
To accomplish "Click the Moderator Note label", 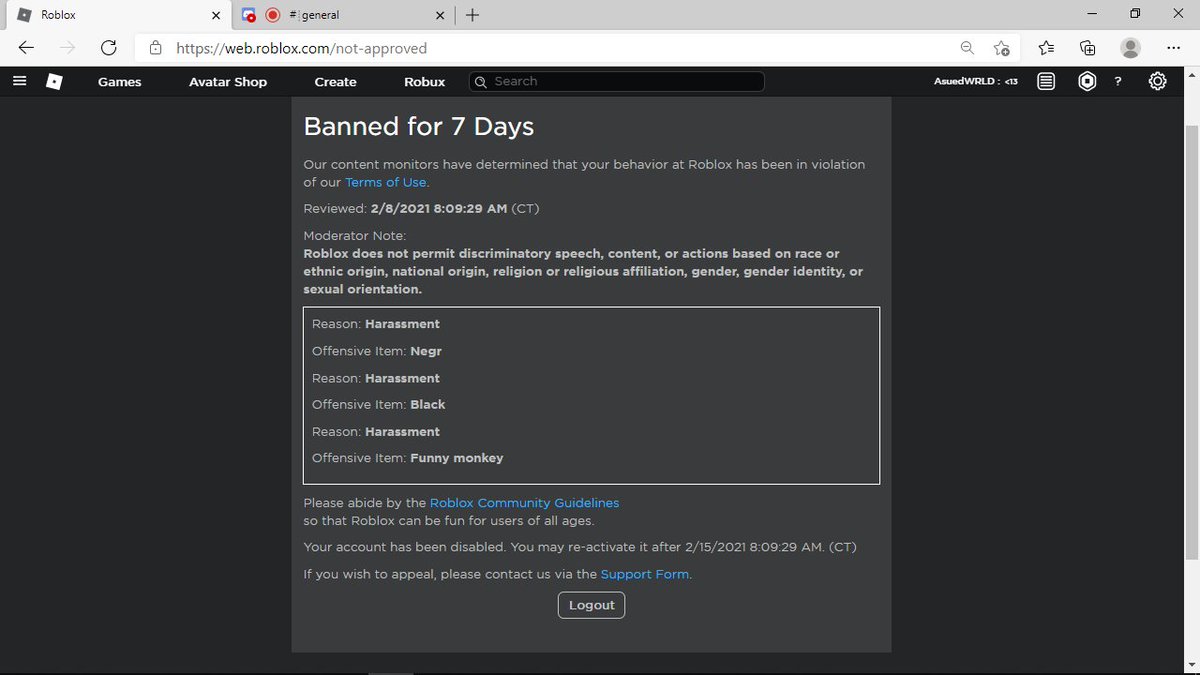I will 354,236.
